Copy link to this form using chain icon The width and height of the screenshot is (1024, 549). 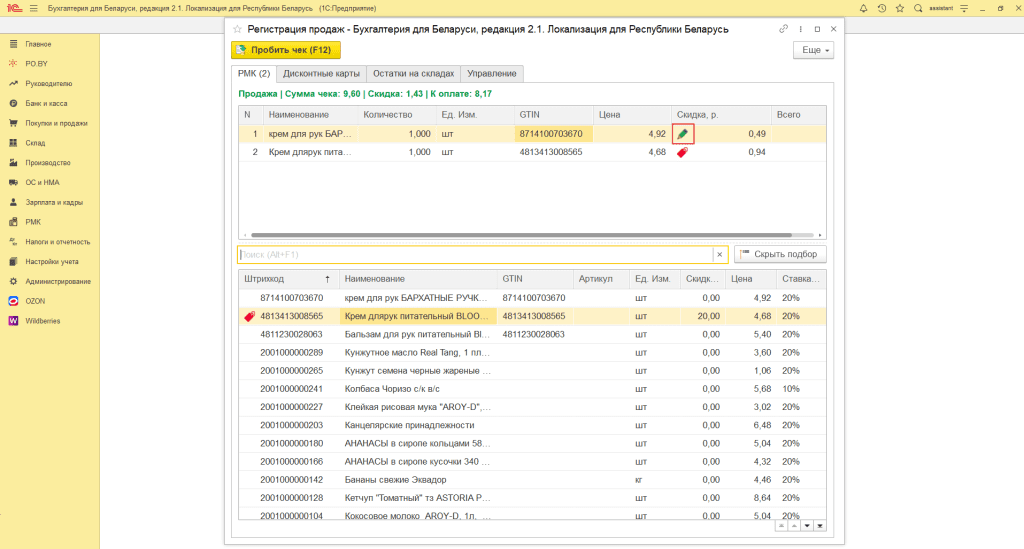coord(783,29)
